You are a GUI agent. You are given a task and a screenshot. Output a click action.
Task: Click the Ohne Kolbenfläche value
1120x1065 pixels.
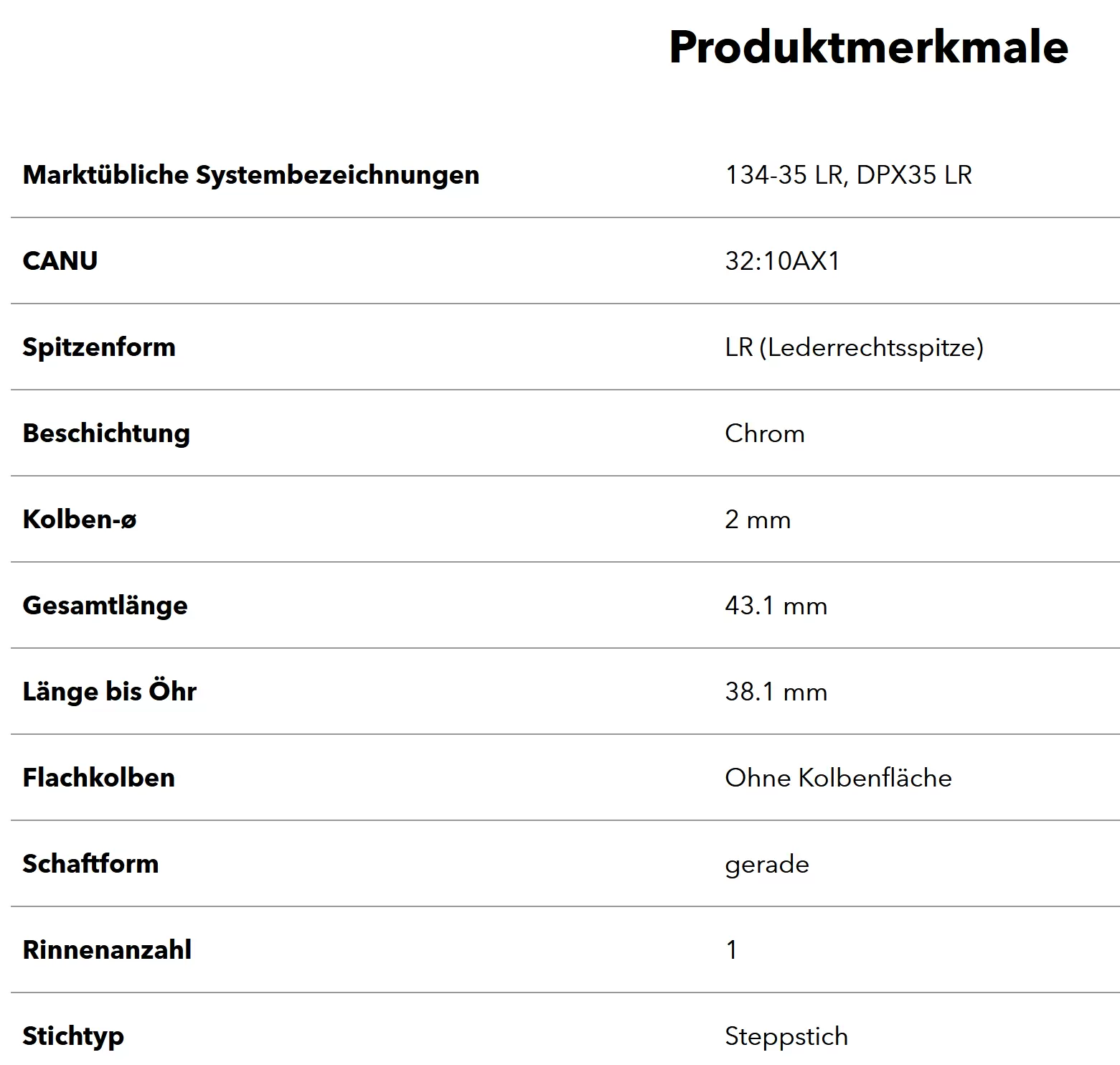(x=838, y=778)
